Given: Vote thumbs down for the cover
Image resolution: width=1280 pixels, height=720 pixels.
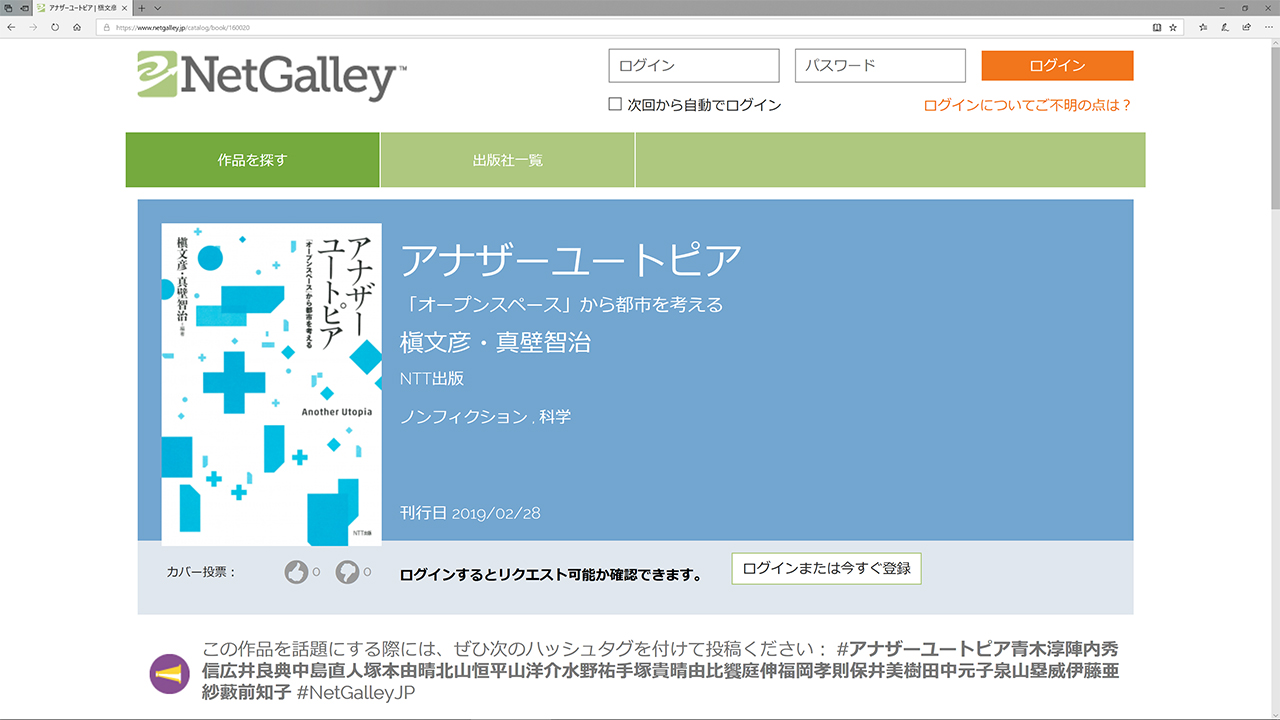Looking at the screenshot, I should click(347, 572).
